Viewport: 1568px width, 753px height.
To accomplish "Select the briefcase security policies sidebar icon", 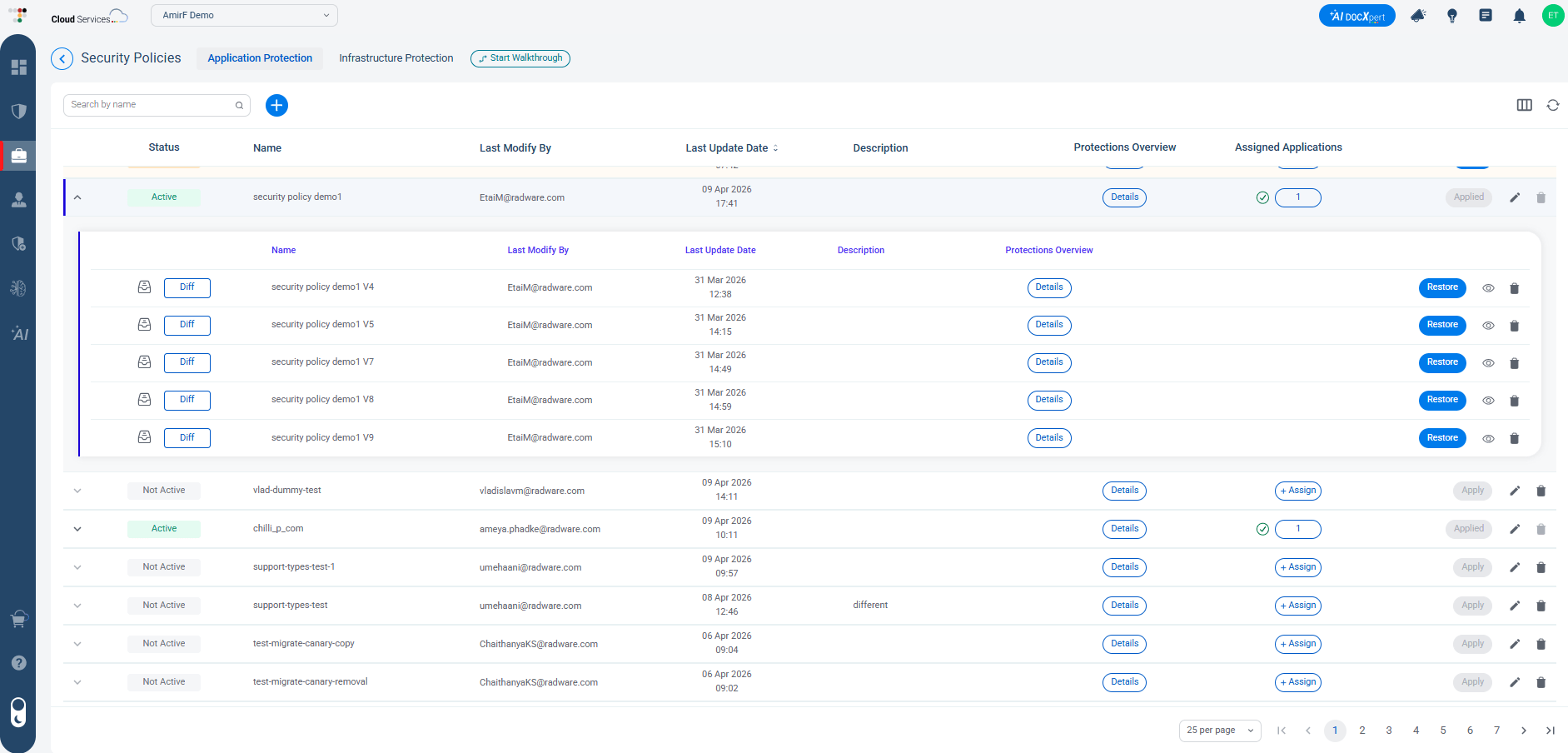I will 18,156.
